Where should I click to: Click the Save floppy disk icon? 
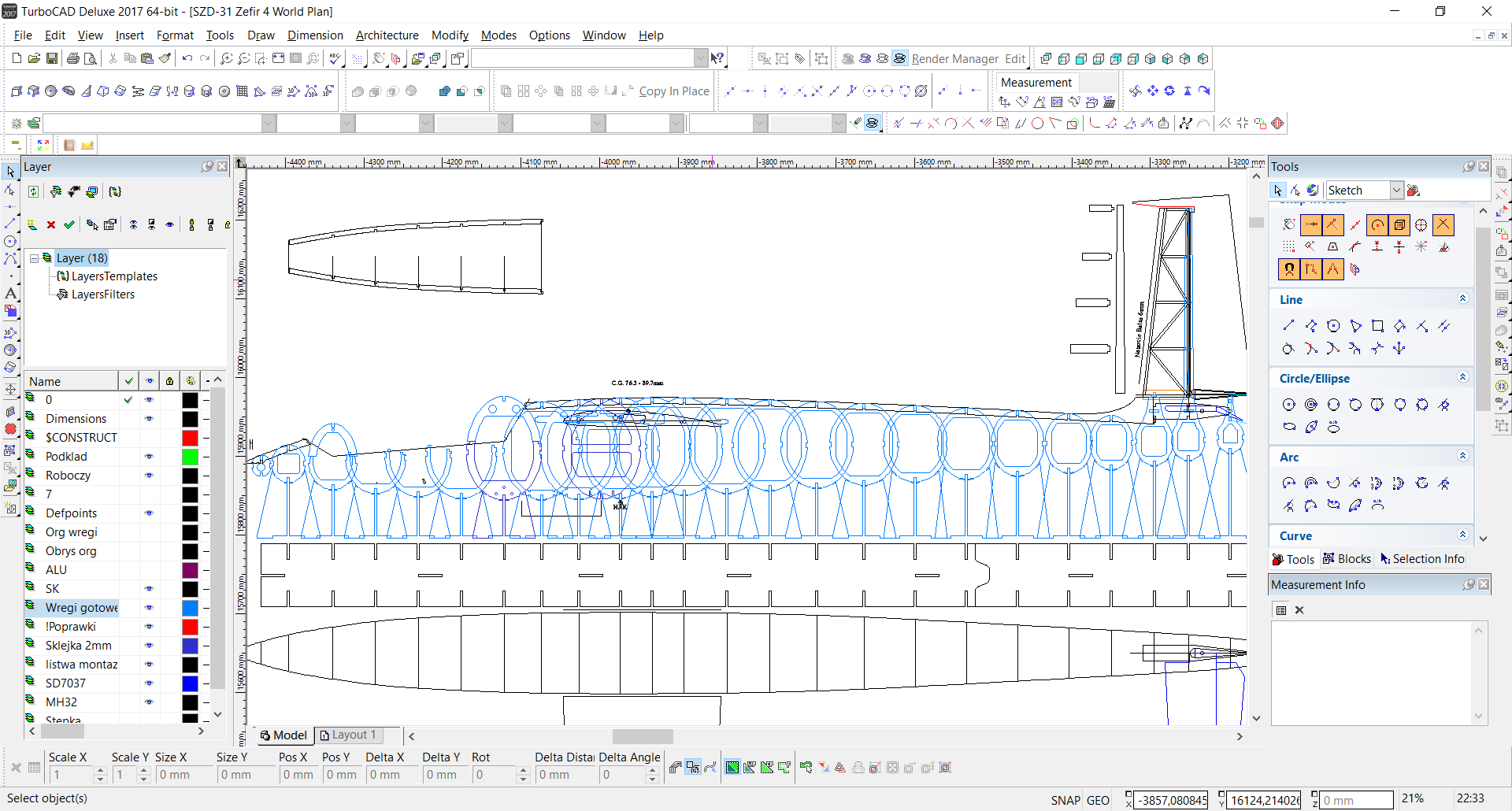click(52, 58)
